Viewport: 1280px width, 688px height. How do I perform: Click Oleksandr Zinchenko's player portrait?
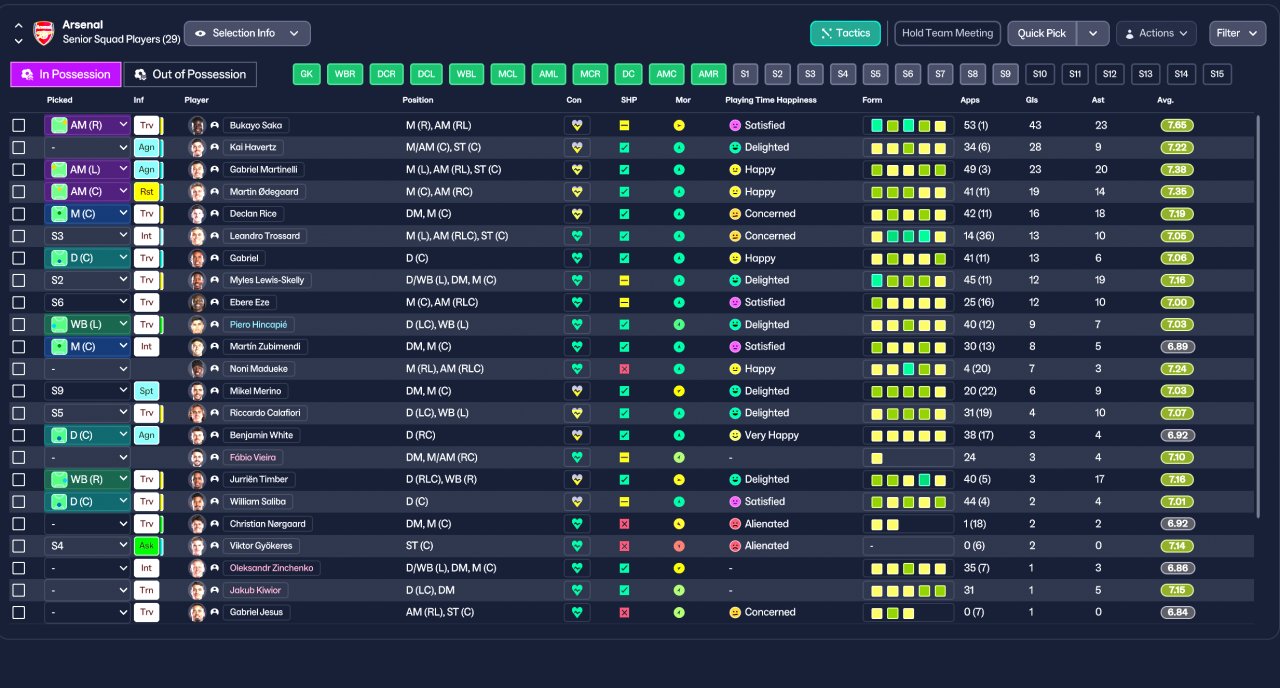pyautogui.click(x=197, y=568)
